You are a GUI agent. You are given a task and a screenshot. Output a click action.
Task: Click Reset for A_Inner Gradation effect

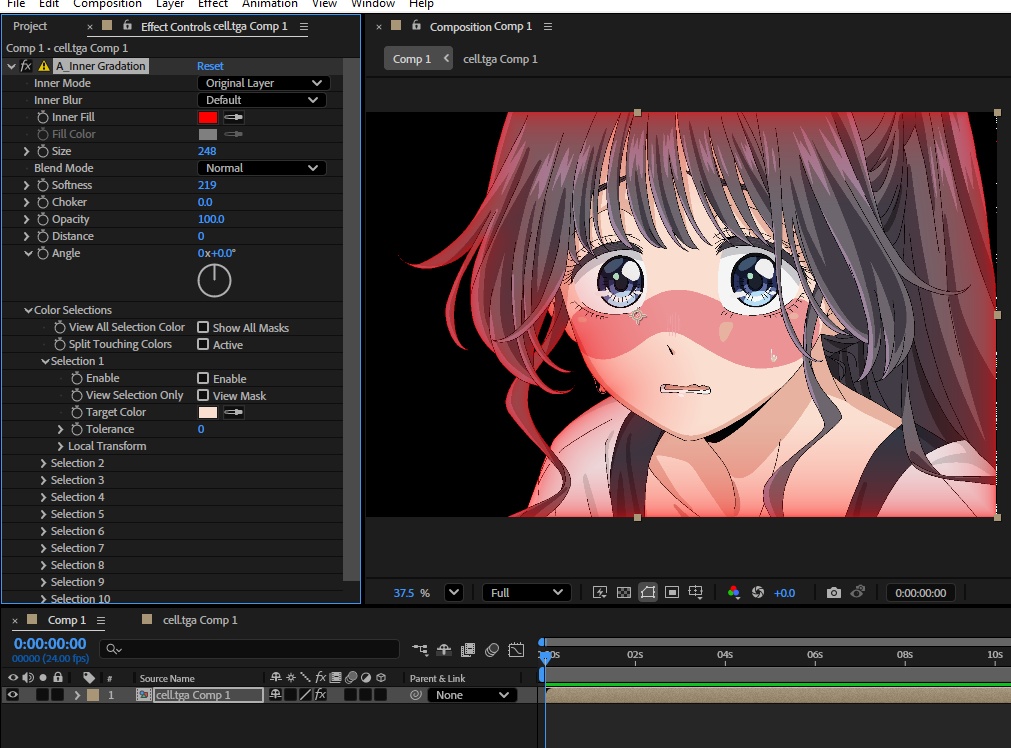point(210,66)
